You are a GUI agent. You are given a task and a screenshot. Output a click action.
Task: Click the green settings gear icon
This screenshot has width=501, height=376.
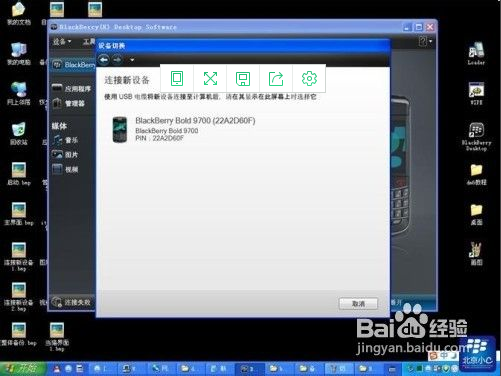[x=309, y=79]
